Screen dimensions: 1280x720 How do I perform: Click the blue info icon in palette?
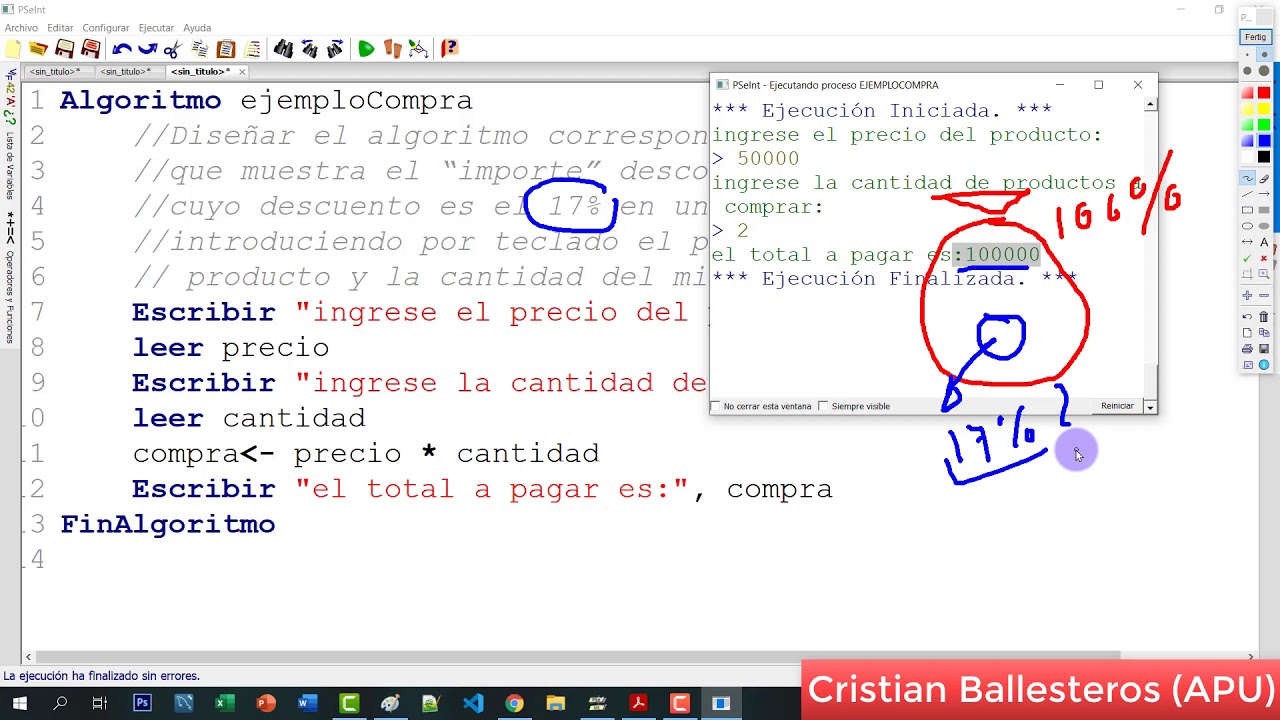click(x=1264, y=367)
